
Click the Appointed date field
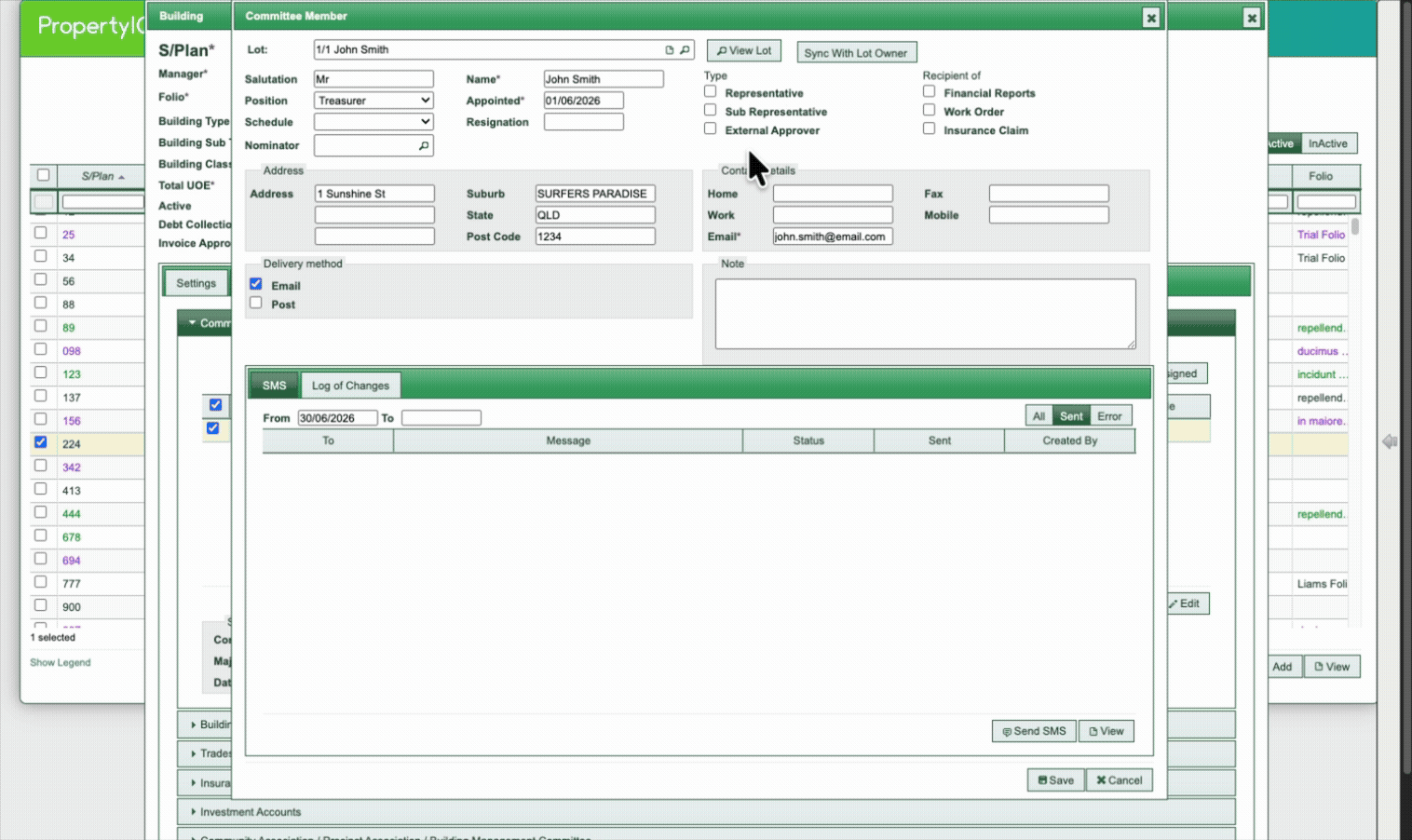click(x=584, y=101)
